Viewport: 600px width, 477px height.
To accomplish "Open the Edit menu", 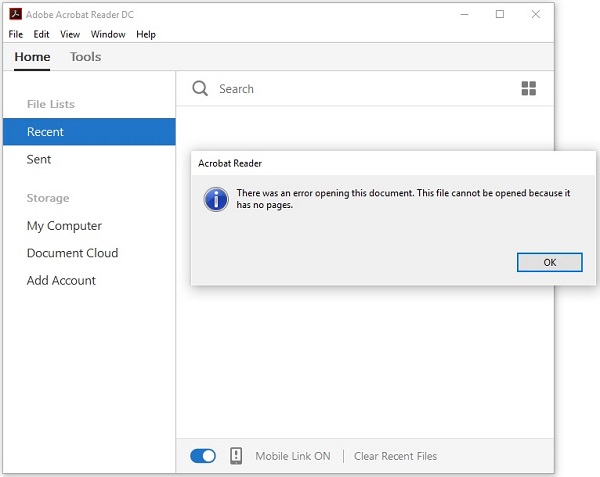I will click(x=41, y=34).
